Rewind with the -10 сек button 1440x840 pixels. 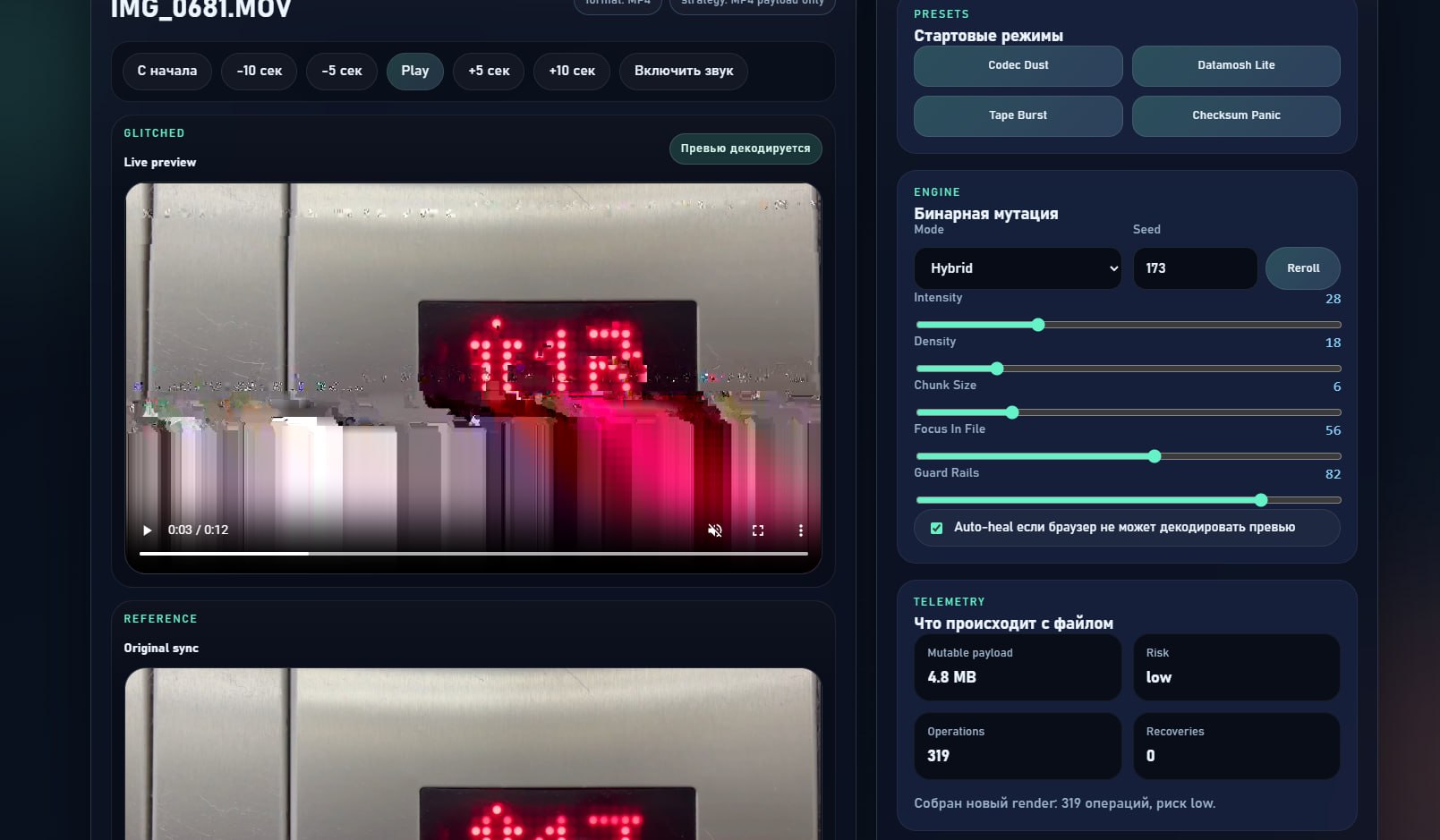click(260, 72)
